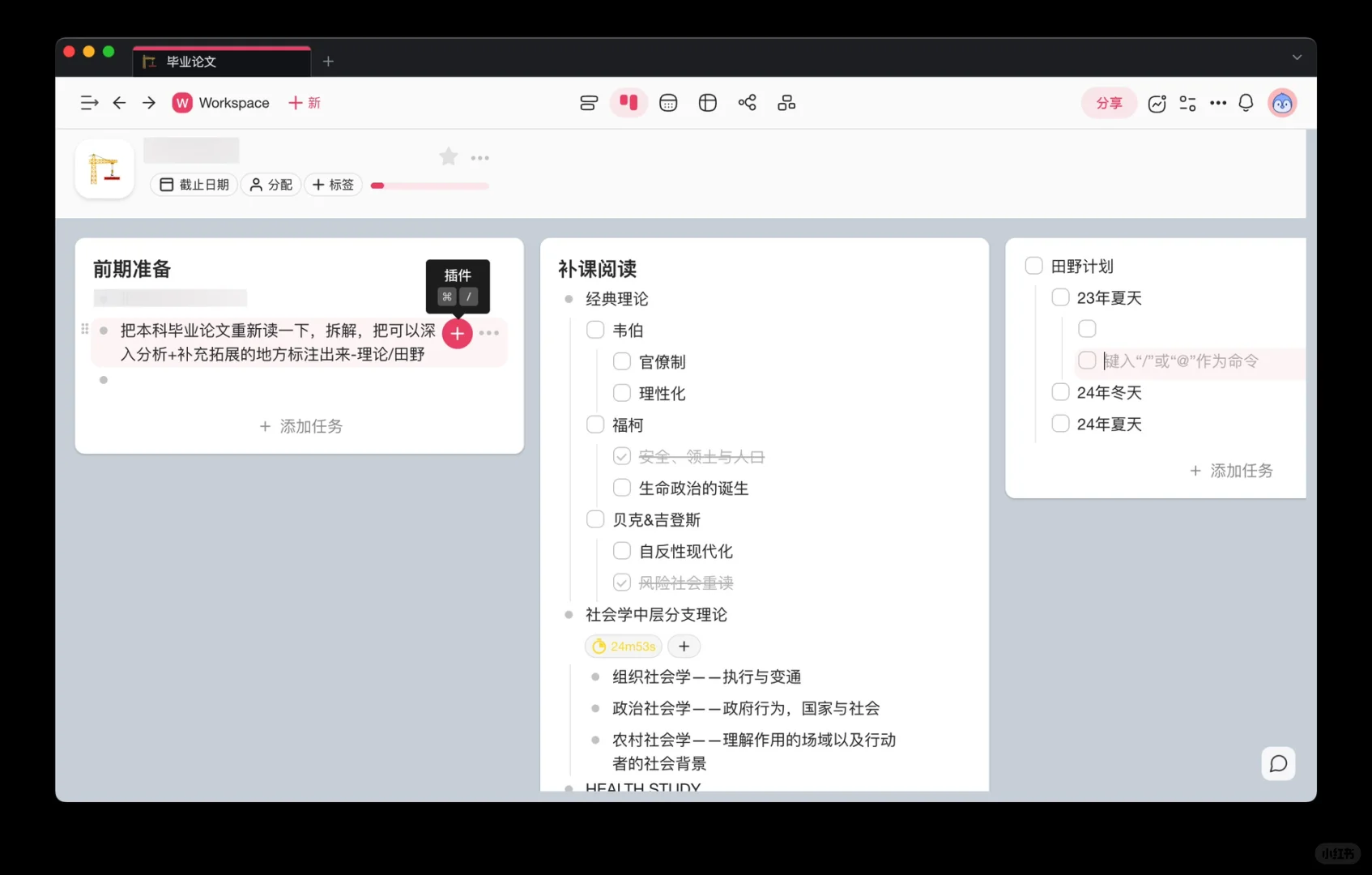The width and height of the screenshot is (1372, 875).
Task: Click the 24m53s timer chip
Action: click(623, 646)
